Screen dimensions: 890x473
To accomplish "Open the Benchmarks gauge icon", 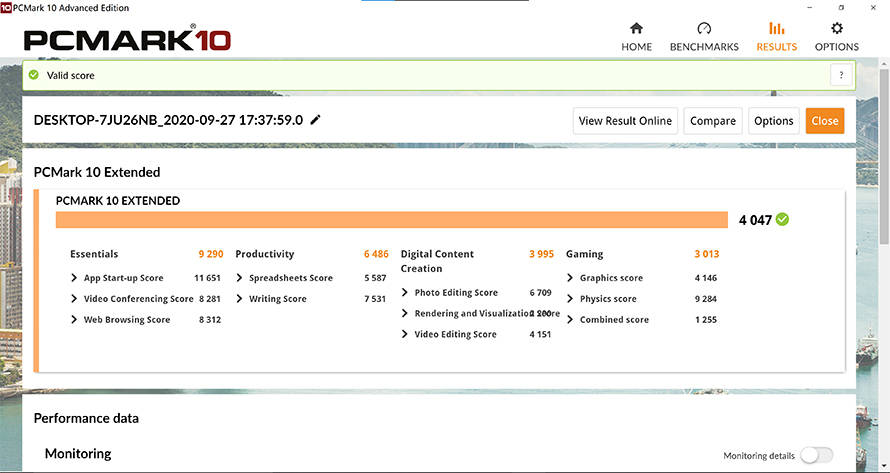I will pos(704,28).
